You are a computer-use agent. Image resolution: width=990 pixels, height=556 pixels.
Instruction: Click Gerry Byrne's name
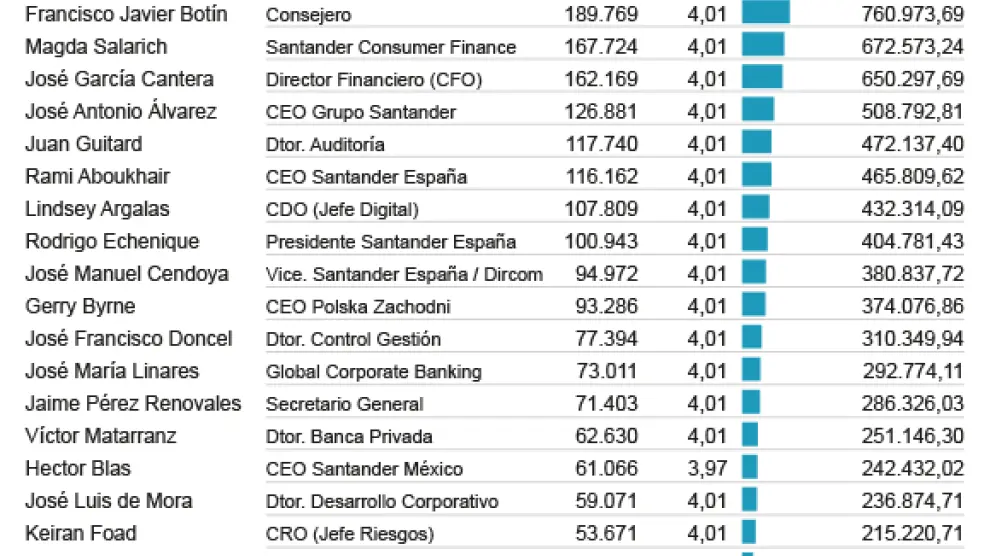click(80, 306)
